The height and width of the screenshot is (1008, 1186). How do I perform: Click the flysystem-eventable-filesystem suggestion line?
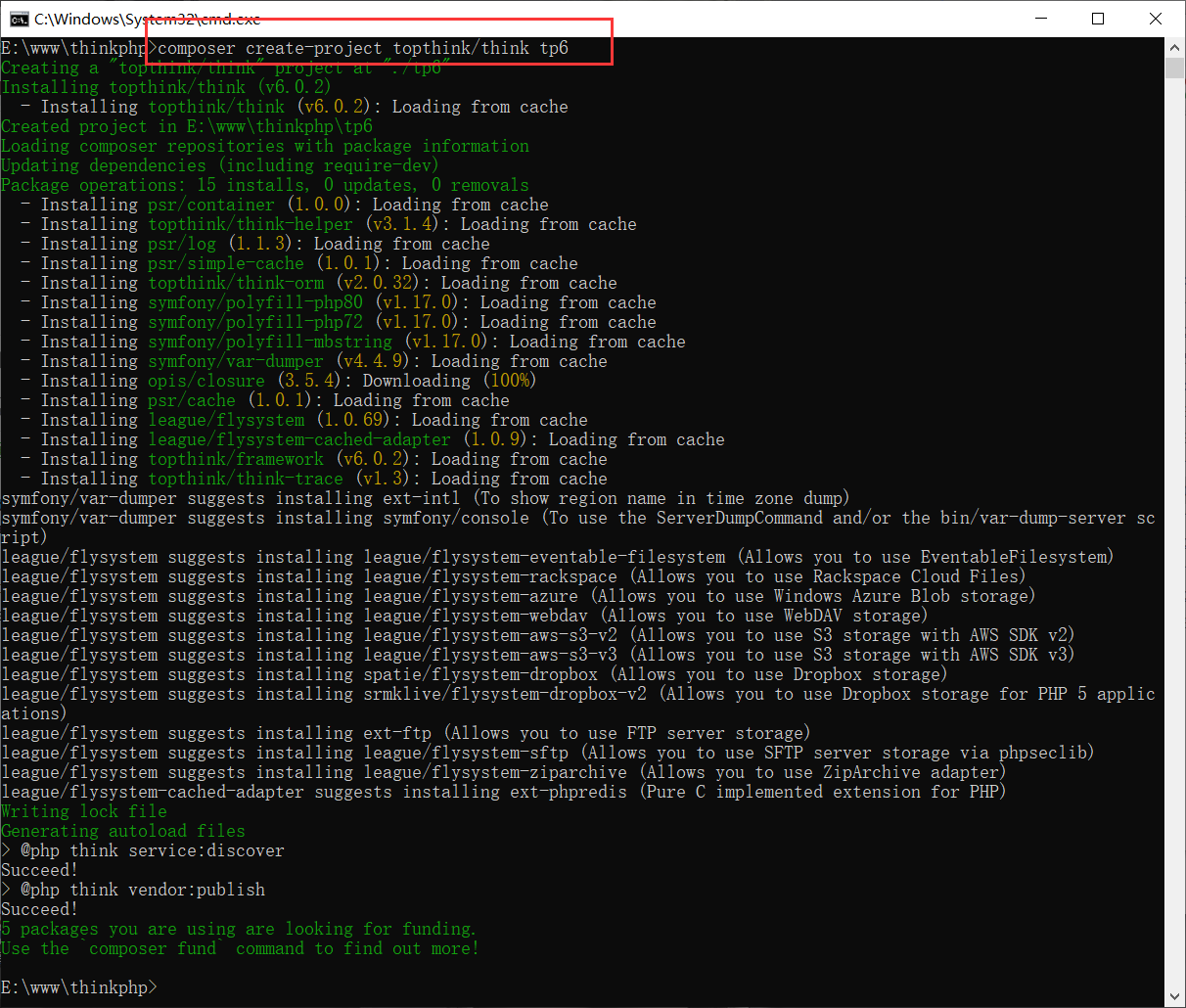pos(559,557)
